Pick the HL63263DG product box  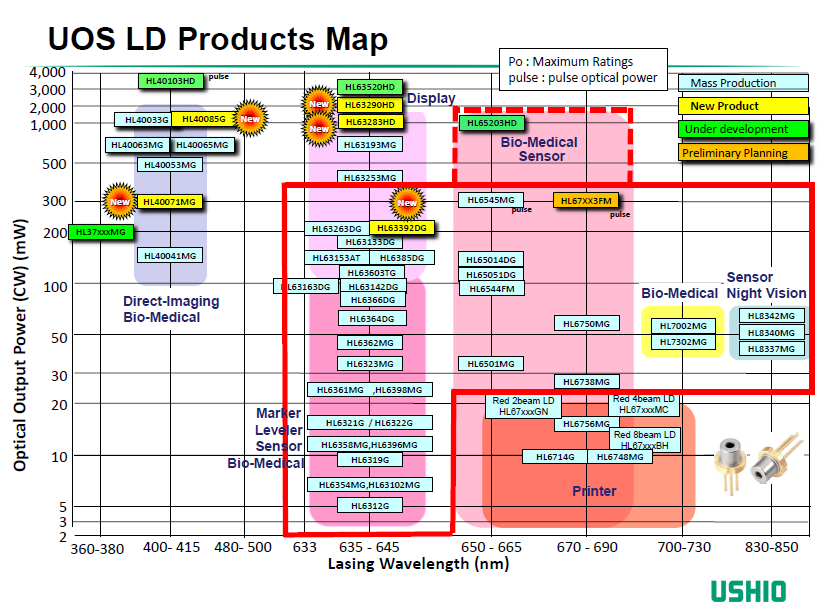tap(337, 229)
